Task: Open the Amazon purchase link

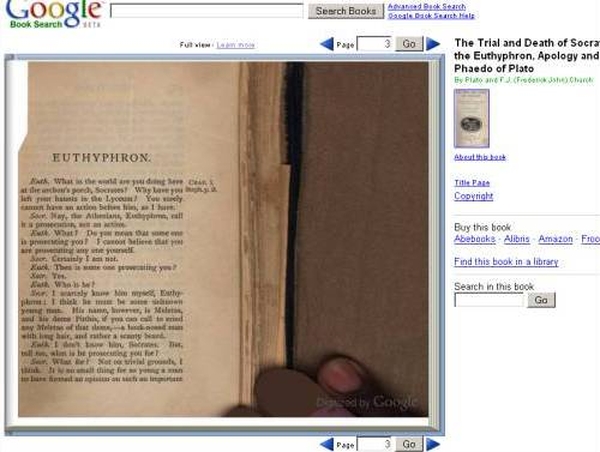Action: tap(555, 239)
